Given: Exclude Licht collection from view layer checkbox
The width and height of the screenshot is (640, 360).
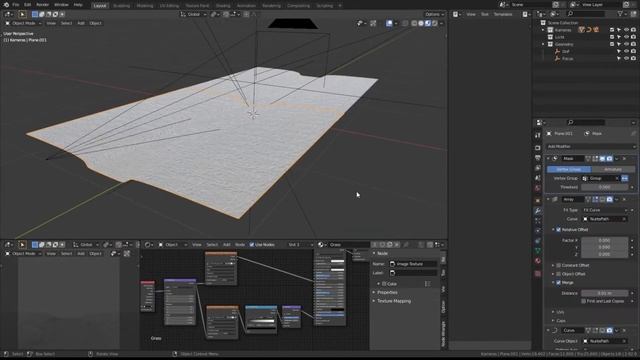Looking at the screenshot, I should (x=612, y=37).
